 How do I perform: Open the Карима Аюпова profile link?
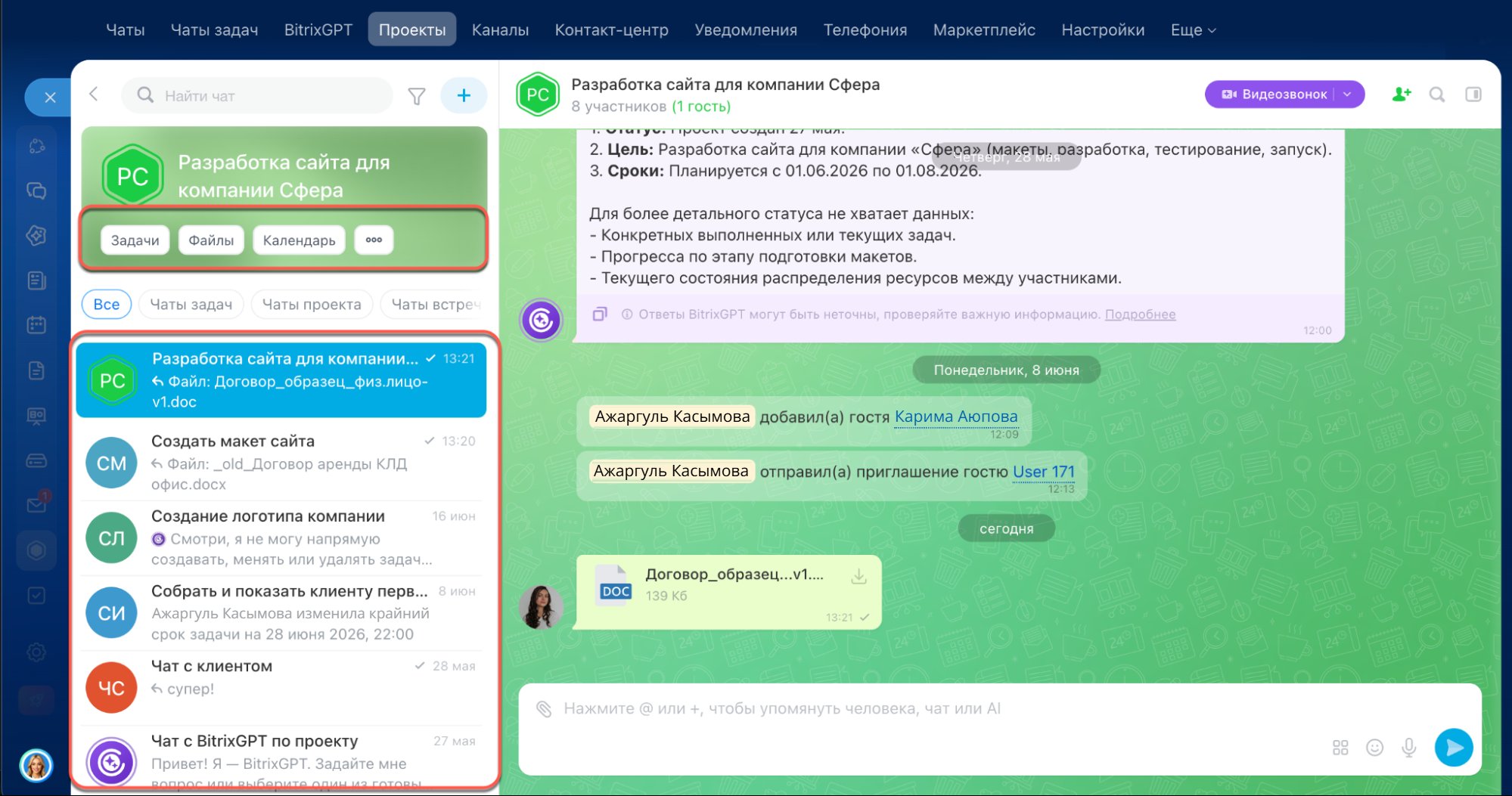pyautogui.click(x=956, y=417)
